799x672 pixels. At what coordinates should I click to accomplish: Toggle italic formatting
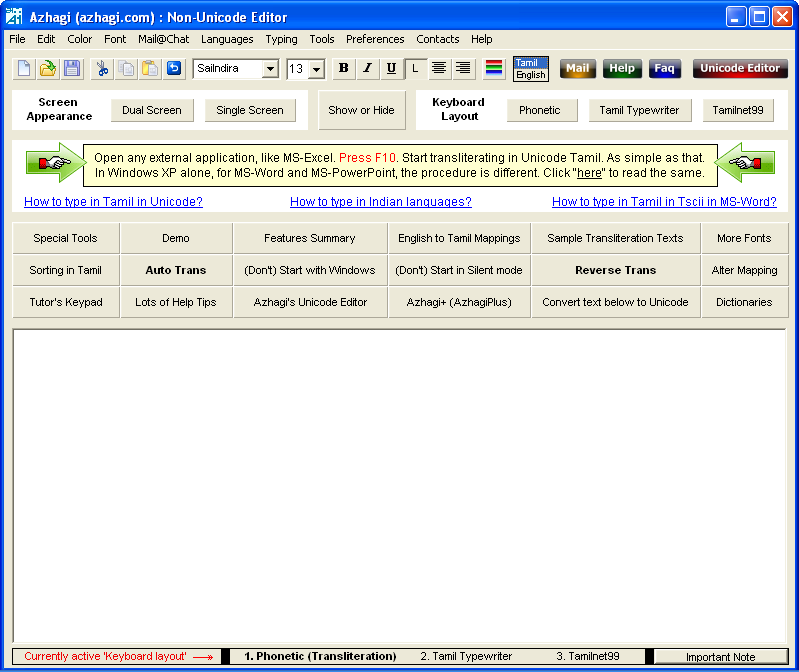pos(367,68)
